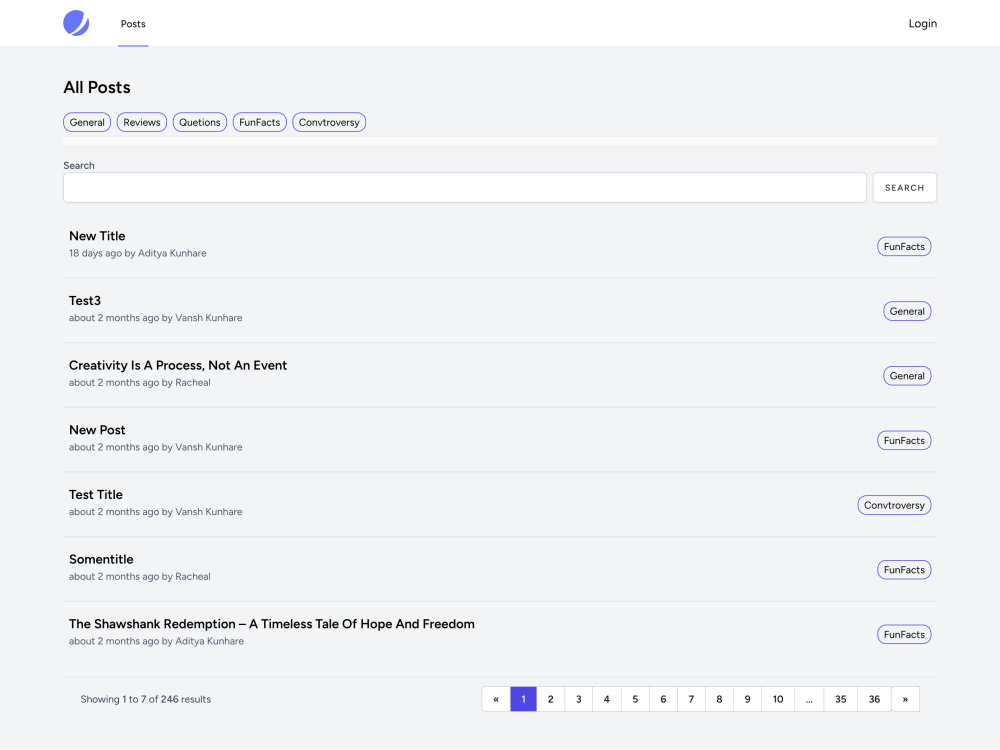
Task: Go to previous page with « arrow
Action: pos(496,699)
